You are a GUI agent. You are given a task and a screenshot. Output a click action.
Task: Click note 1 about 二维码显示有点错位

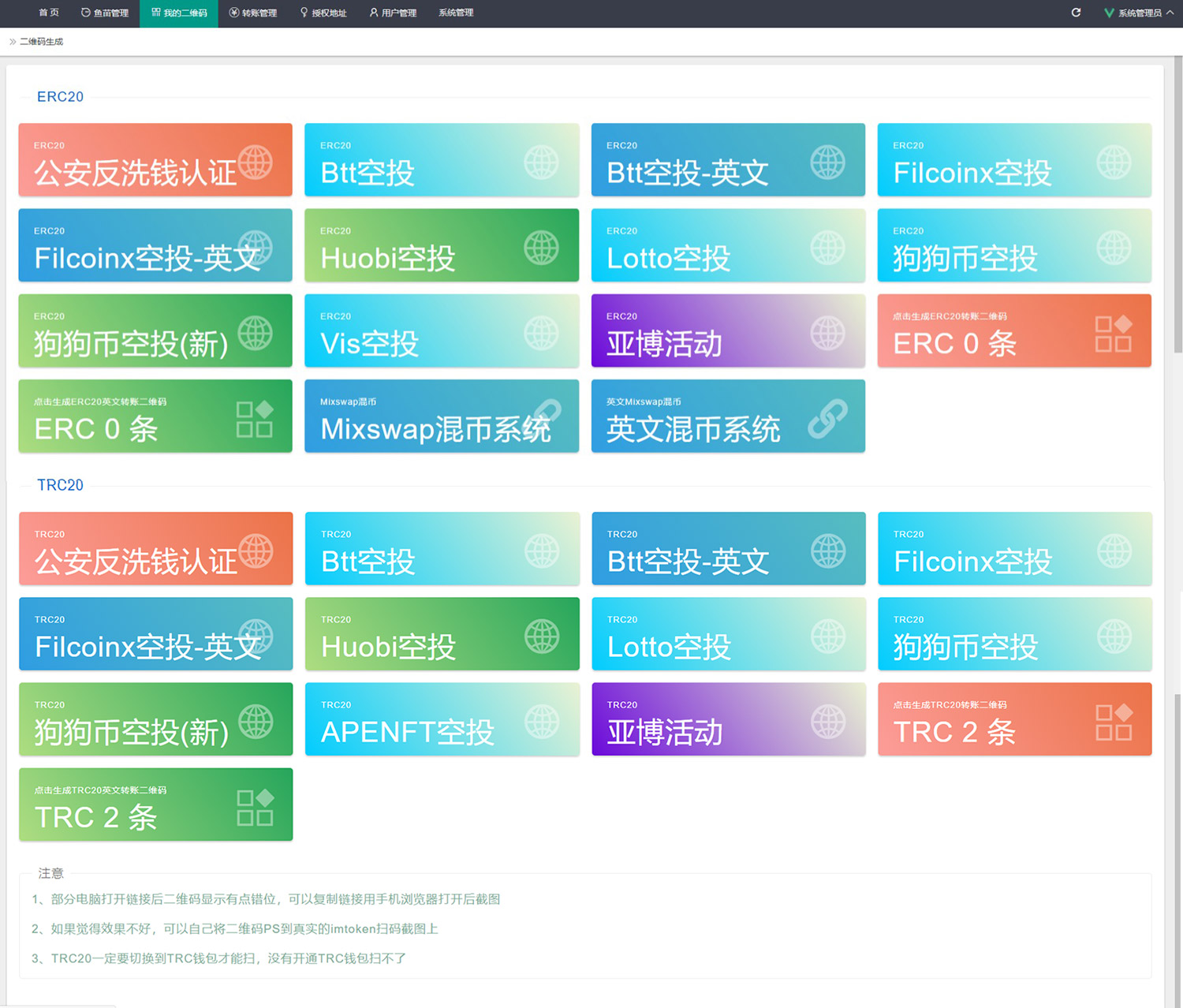click(x=266, y=899)
